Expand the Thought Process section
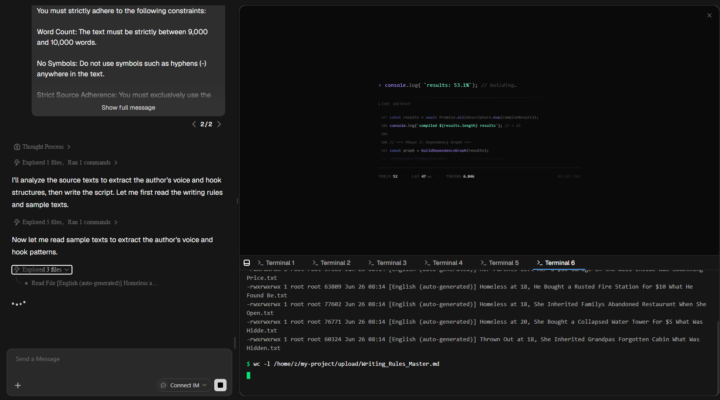 (43, 147)
